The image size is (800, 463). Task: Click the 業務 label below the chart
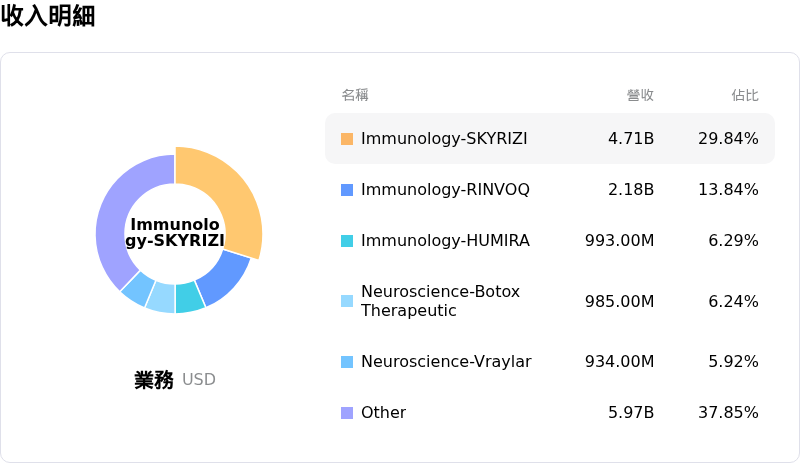pos(154,380)
